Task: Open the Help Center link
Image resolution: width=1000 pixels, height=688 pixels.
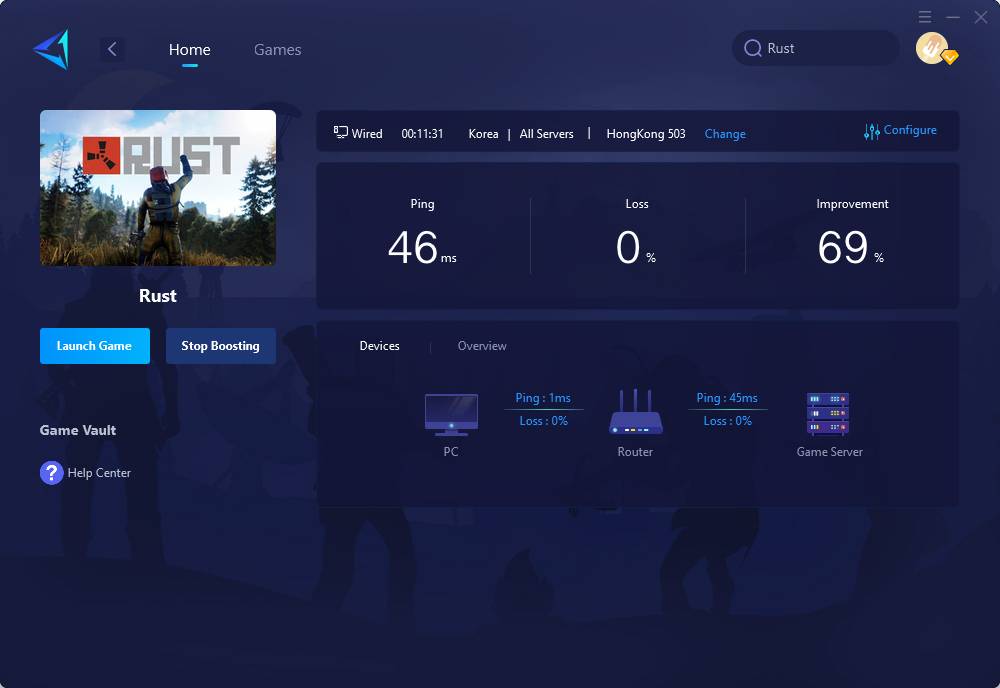Action: pyautogui.click(x=99, y=472)
